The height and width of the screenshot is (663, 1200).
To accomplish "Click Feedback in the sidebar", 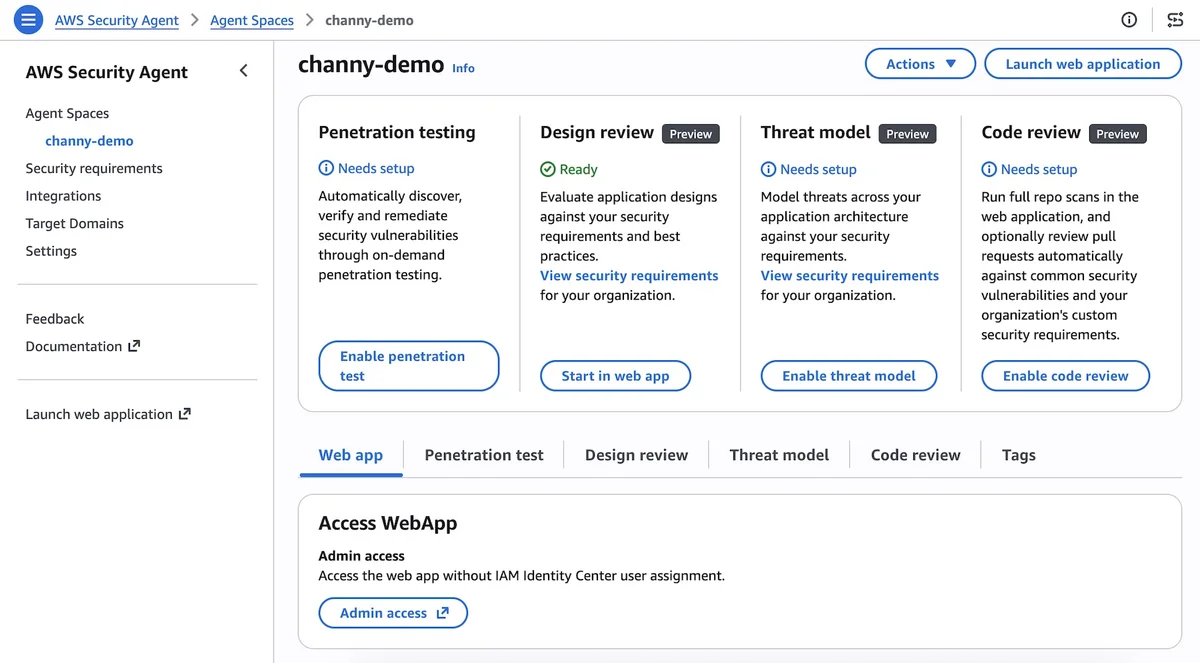I will point(55,319).
